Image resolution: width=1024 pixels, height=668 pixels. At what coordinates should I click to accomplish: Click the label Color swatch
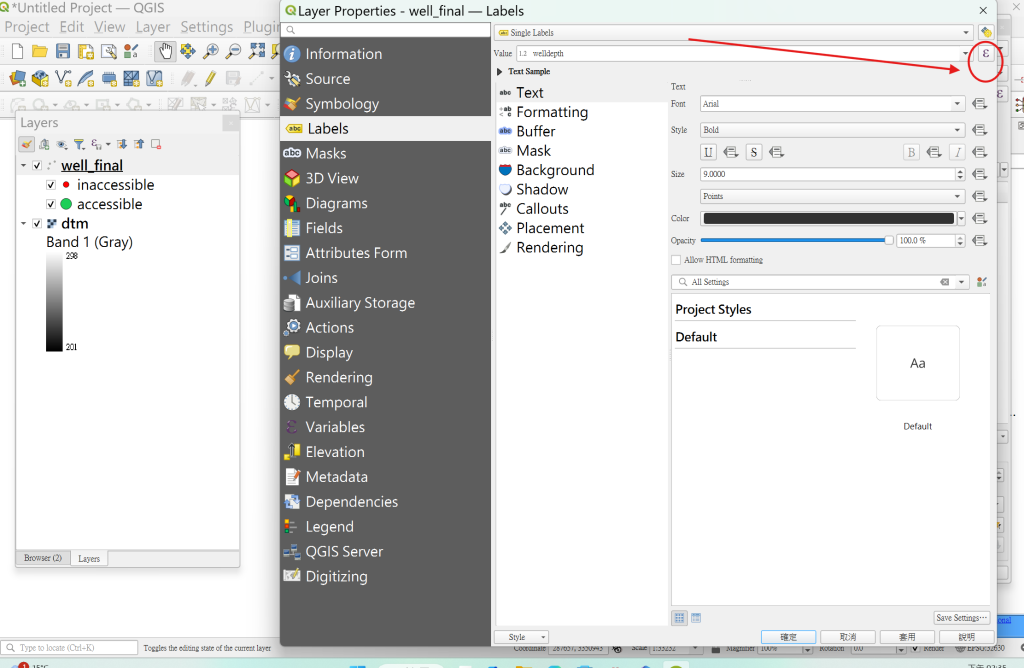pyautogui.click(x=828, y=218)
